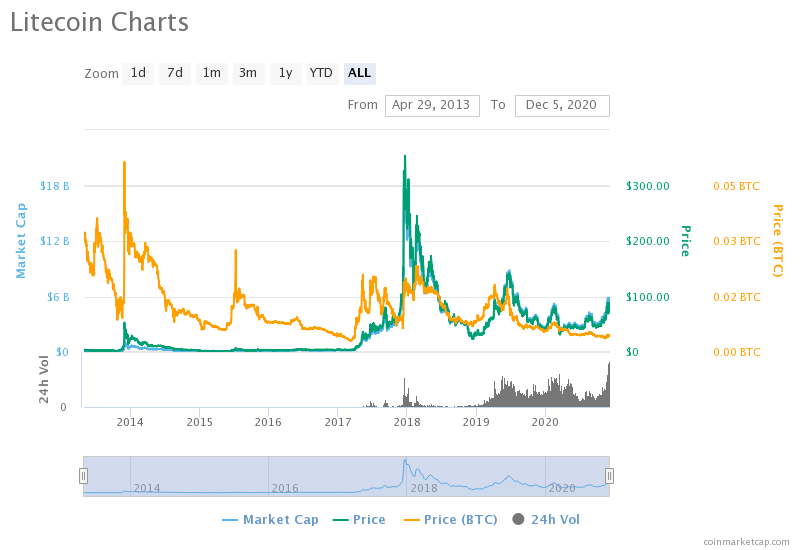The image size is (800, 550).
Task: Select the 7d zoom range
Action: [175, 73]
